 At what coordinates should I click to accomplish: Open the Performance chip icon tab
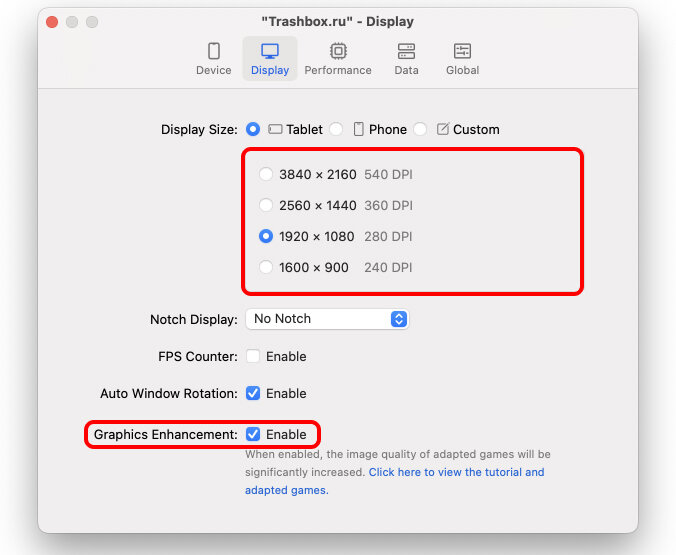(338, 51)
